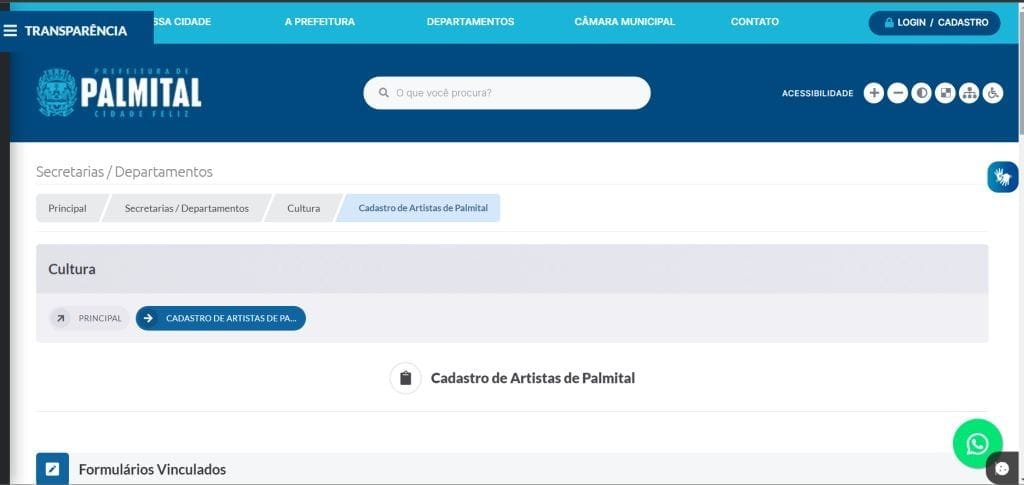Image resolution: width=1024 pixels, height=485 pixels.
Task: Open the sign language (Libras) widget
Action: point(1002,177)
